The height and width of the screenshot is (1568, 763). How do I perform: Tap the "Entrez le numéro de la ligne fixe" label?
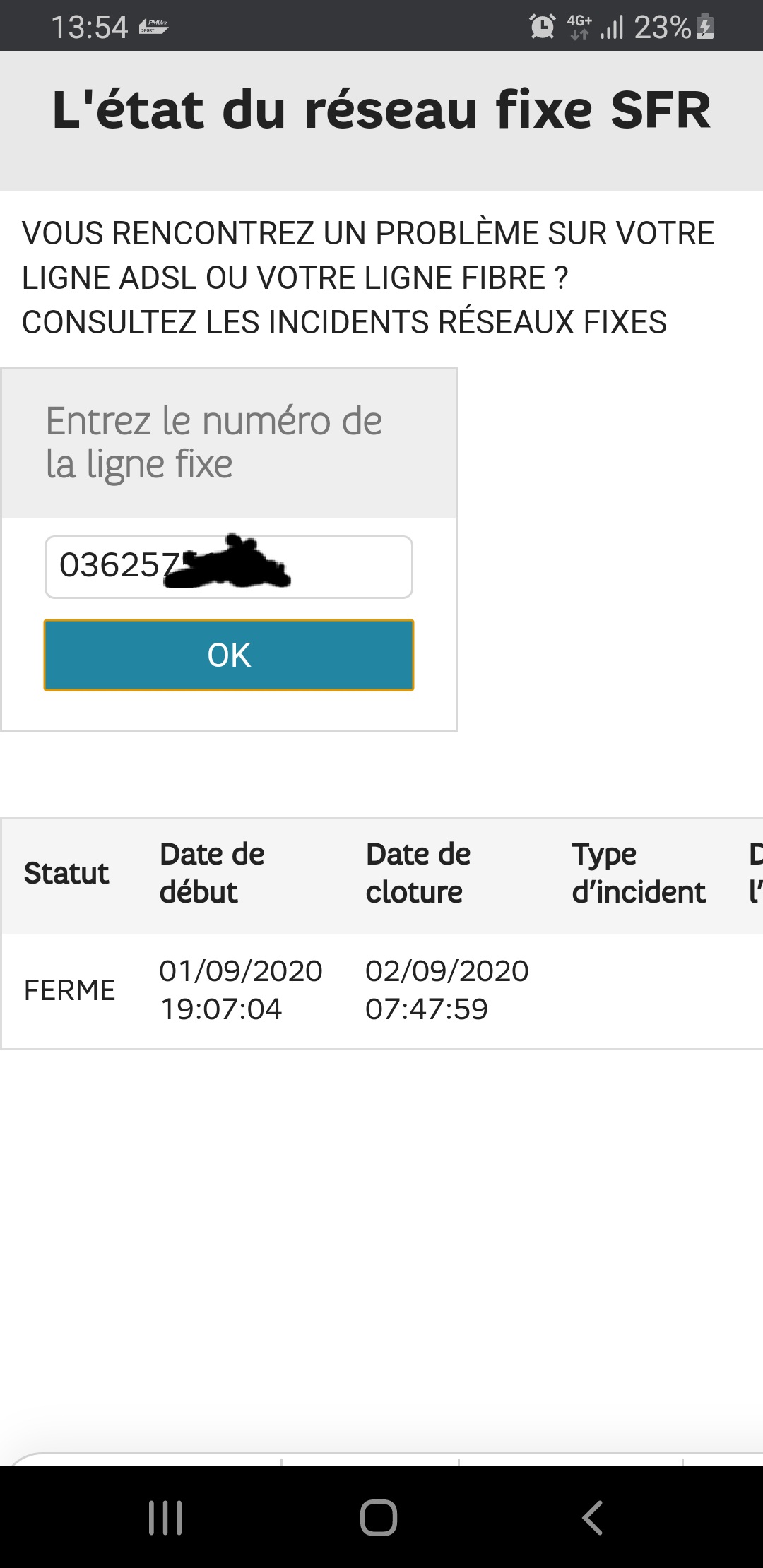(213, 443)
